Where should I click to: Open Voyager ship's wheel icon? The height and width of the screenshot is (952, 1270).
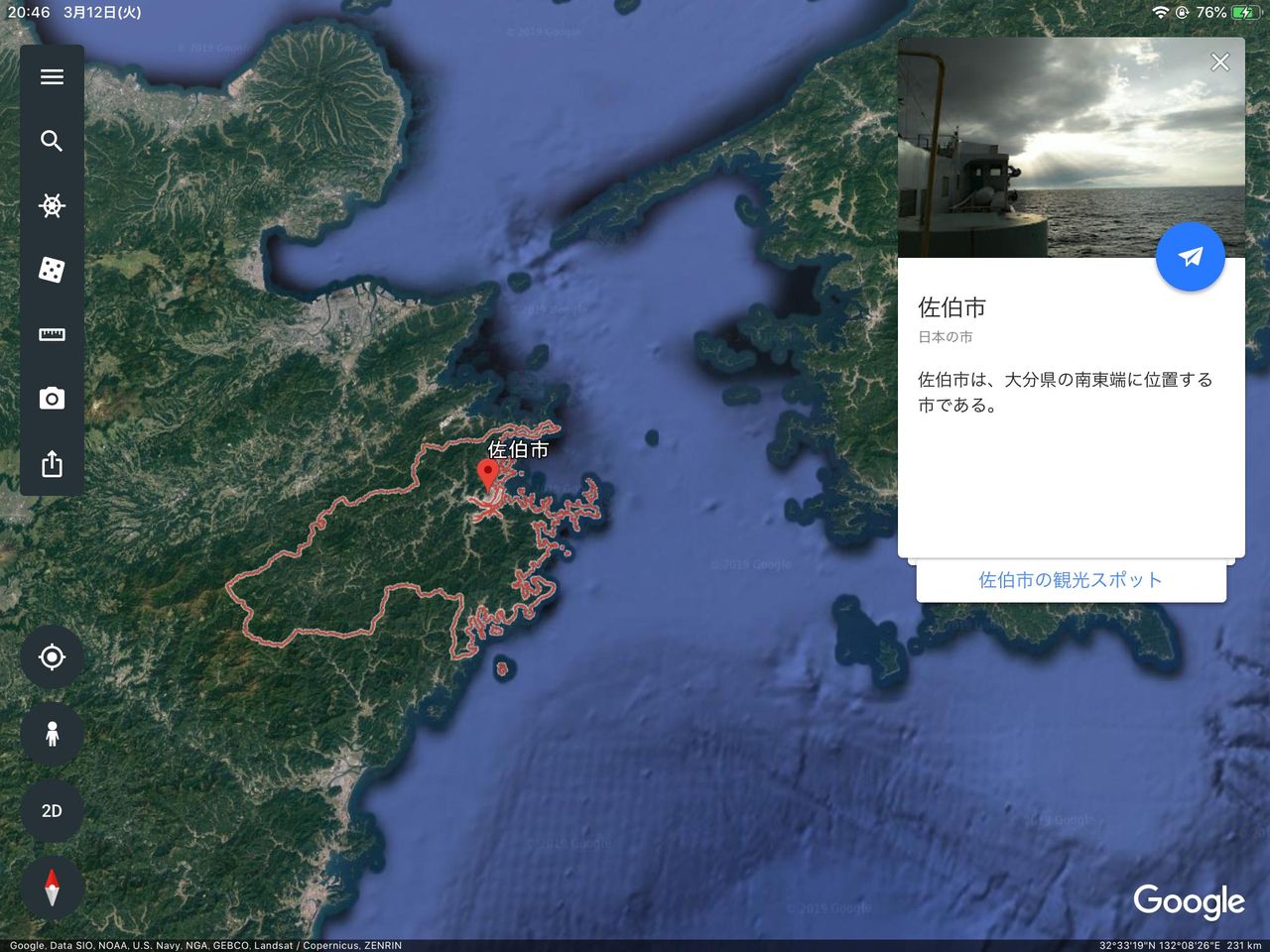click(52, 205)
